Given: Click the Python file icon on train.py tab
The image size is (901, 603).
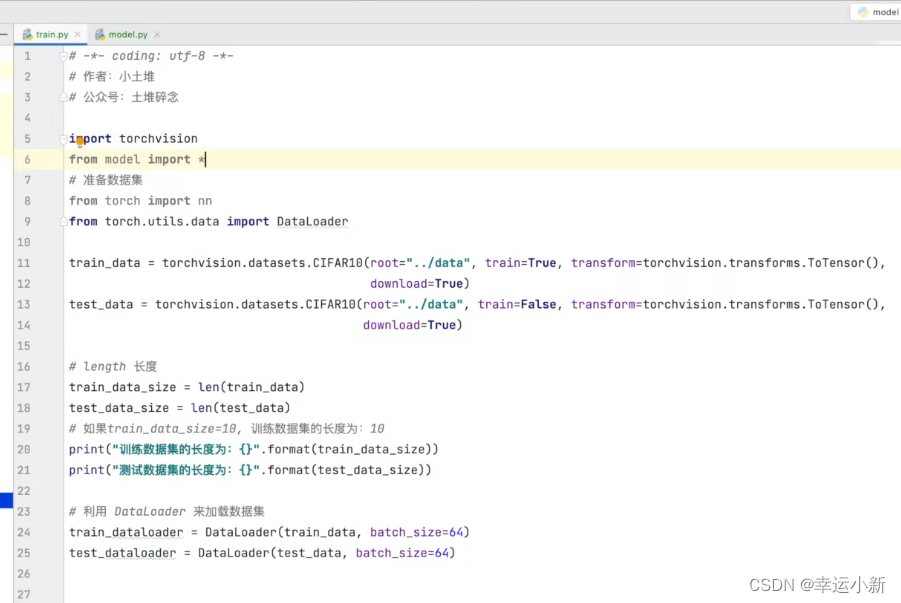Looking at the screenshot, I should tap(28, 35).
